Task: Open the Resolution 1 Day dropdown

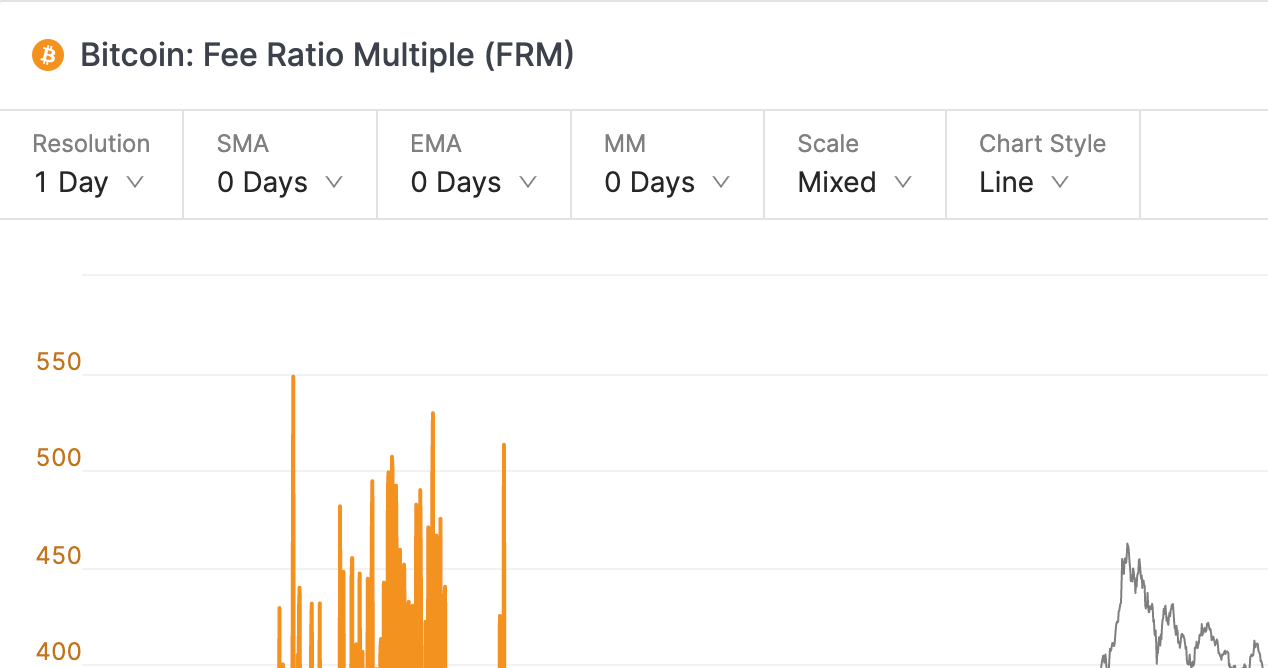Action: coord(91,164)
